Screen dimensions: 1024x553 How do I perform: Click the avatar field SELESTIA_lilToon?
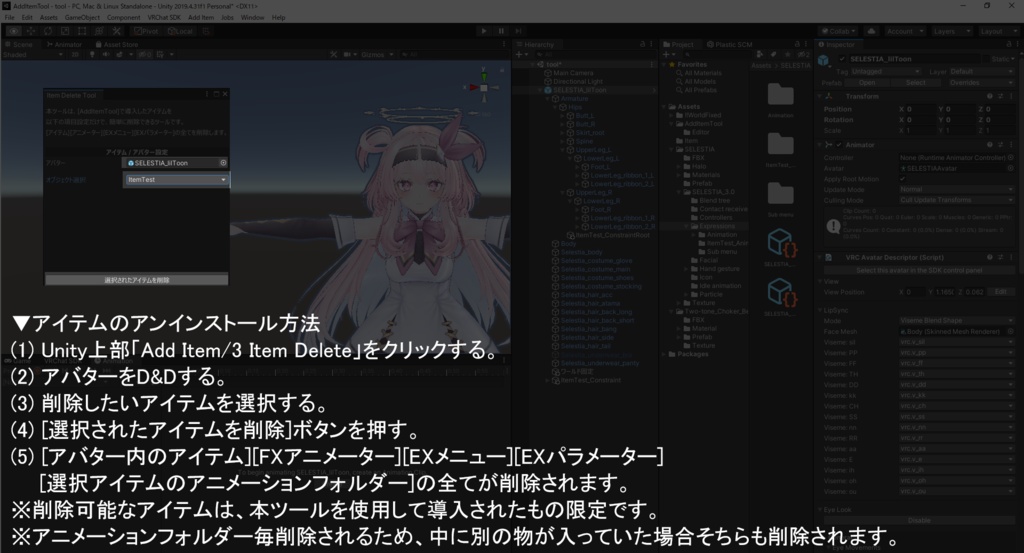pyautogui.click(x=172, y=163)
